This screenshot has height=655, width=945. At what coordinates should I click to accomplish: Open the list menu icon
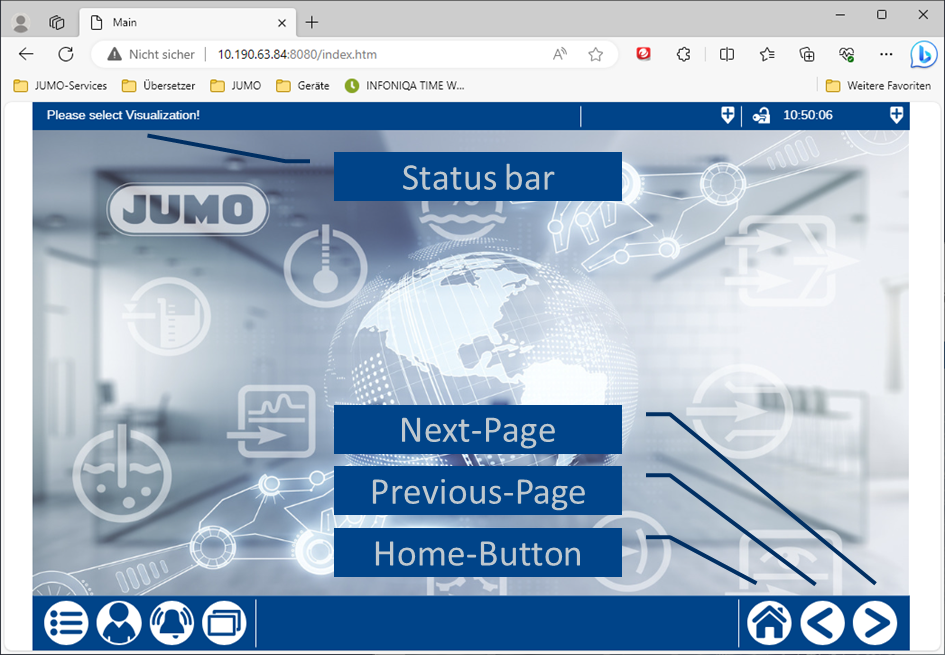[66, 623]
